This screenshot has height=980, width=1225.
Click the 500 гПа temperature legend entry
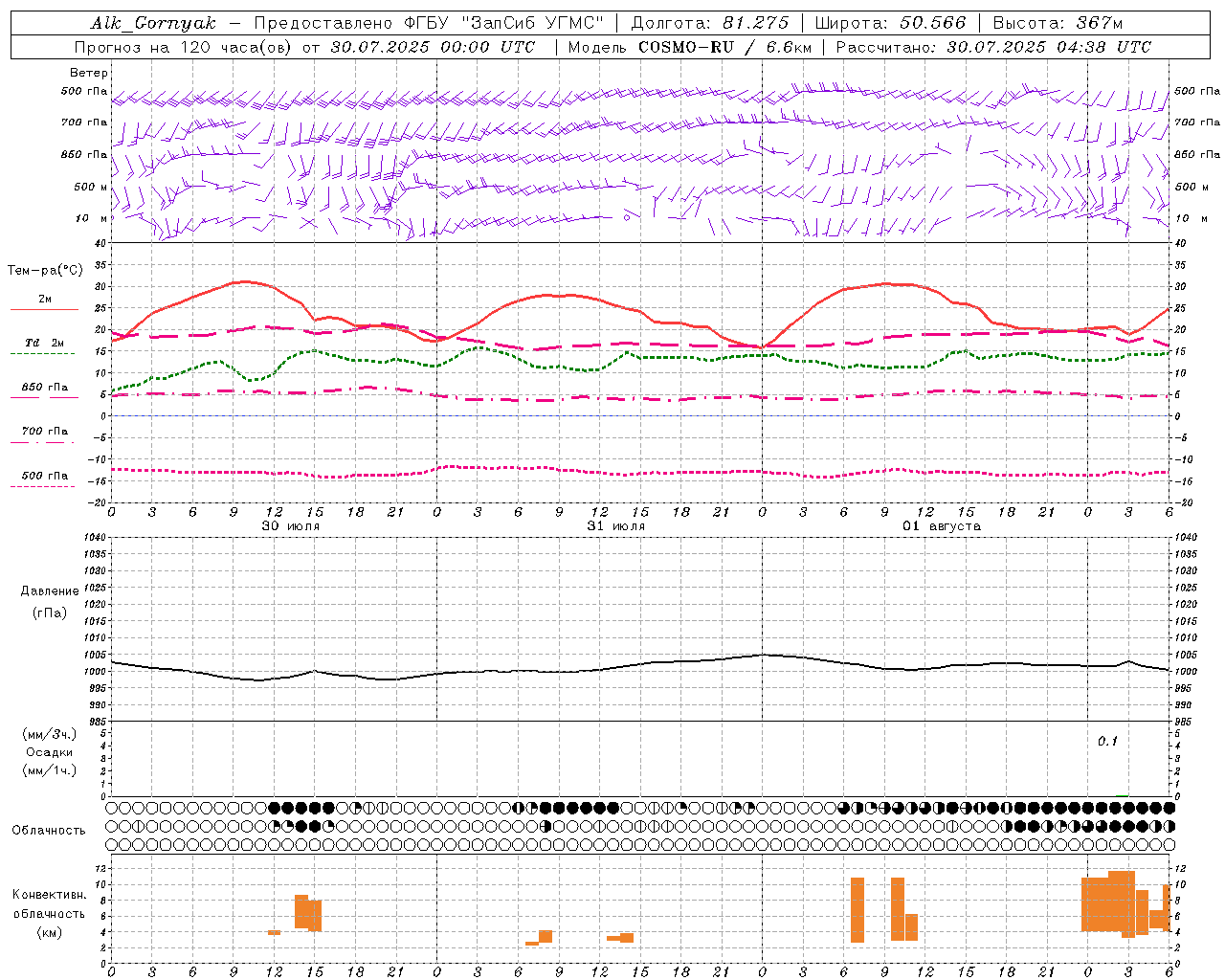45,476
